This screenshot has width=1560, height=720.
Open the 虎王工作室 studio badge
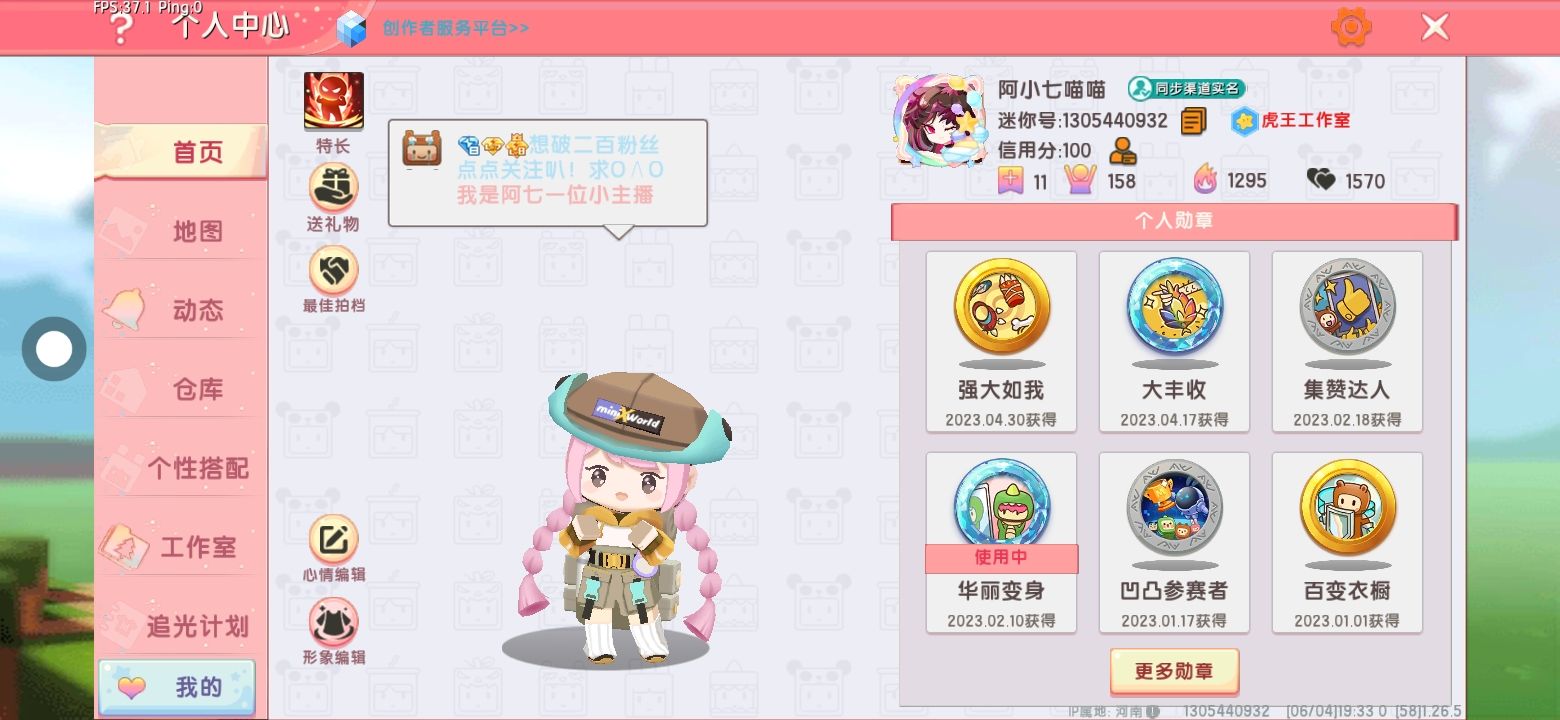(1290, 121)
